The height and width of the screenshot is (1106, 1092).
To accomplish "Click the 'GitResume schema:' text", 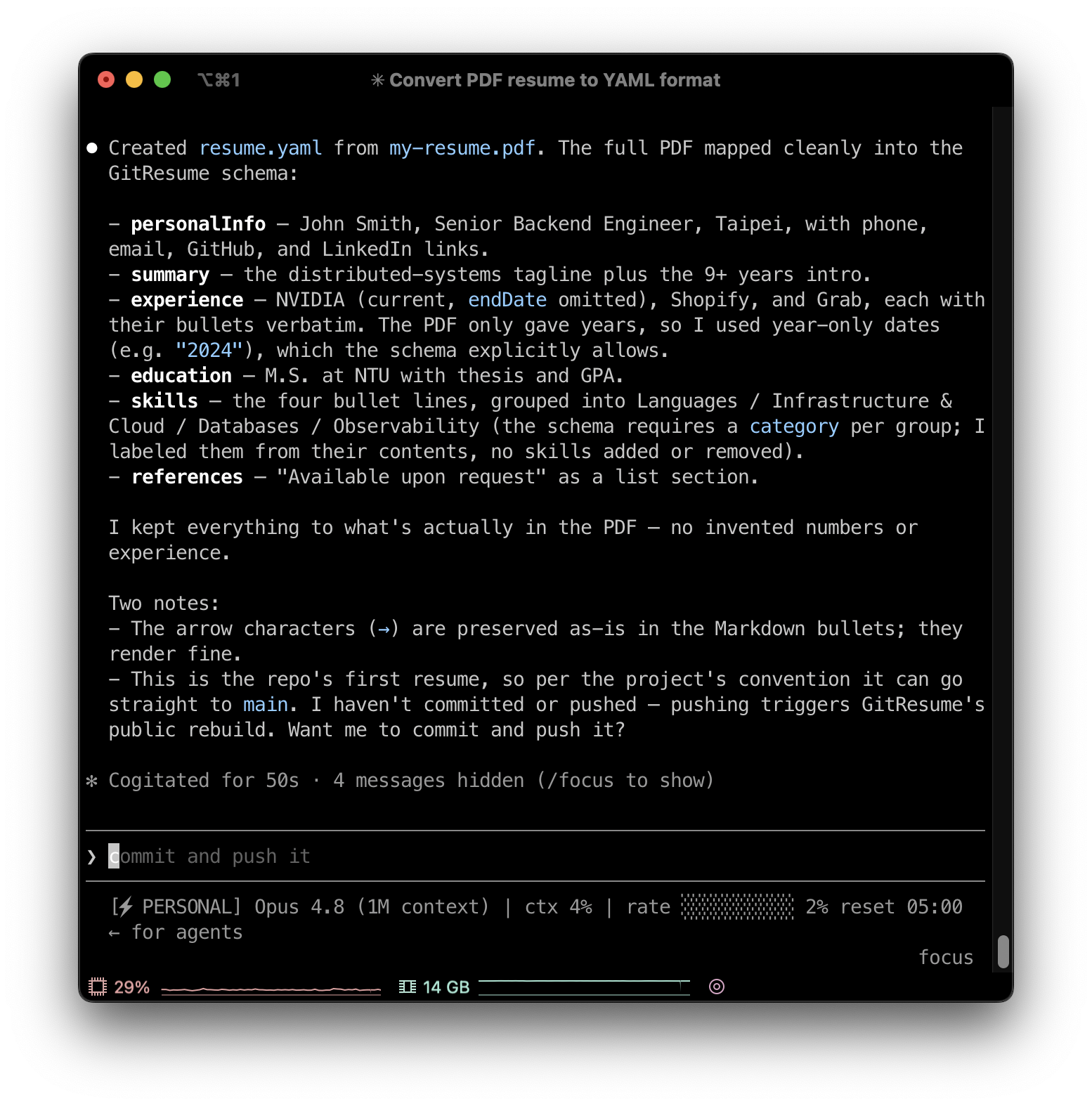I will tap(204, 174).
